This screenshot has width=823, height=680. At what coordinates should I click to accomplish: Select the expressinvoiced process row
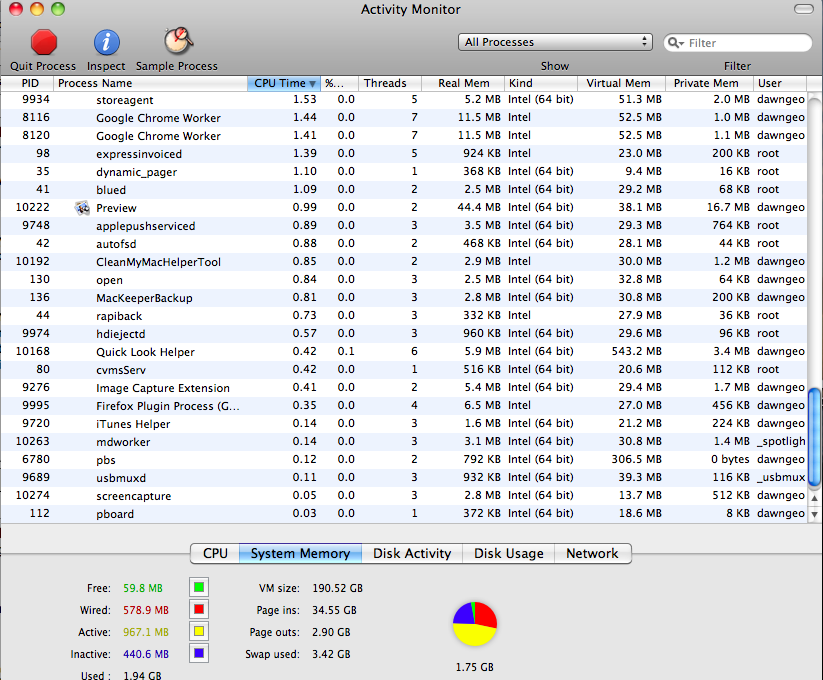pos(404,154)
